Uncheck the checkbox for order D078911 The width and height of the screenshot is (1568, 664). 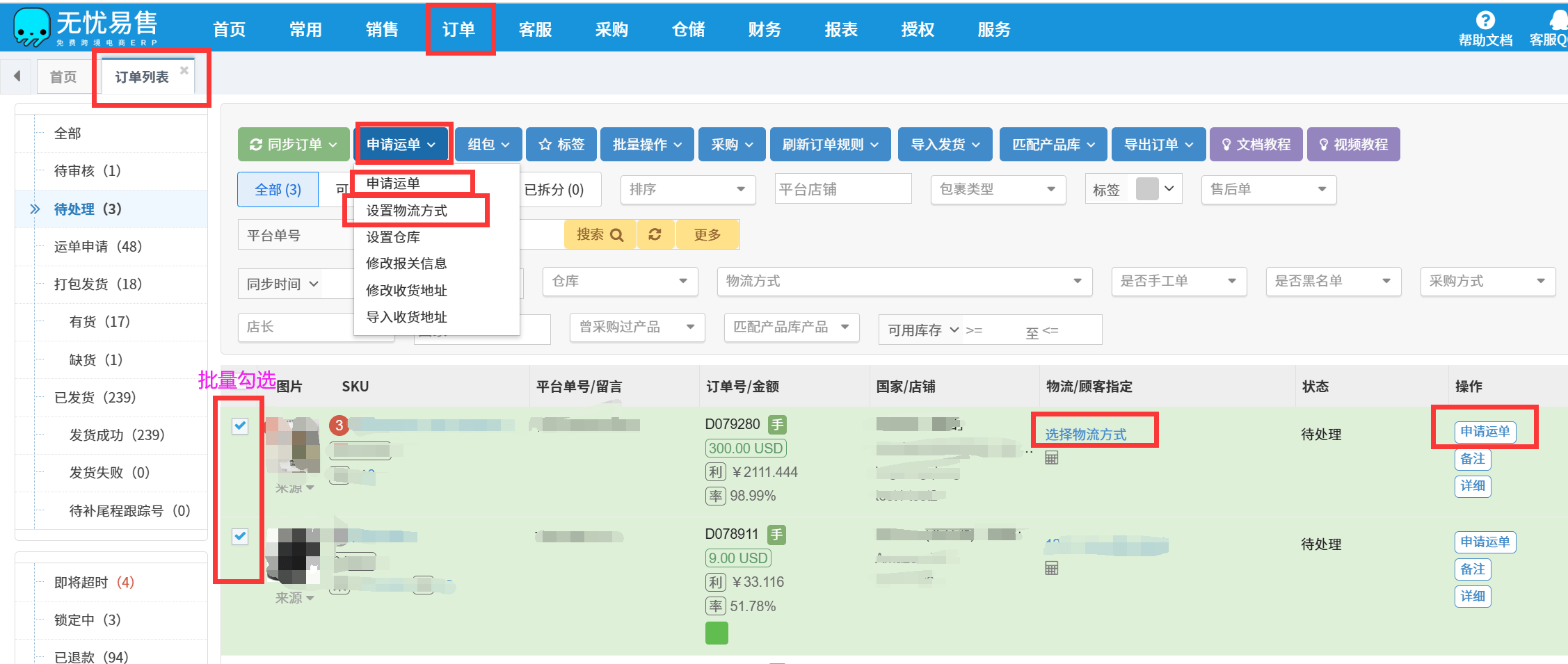pyautogui.click(x=241, y=537)
